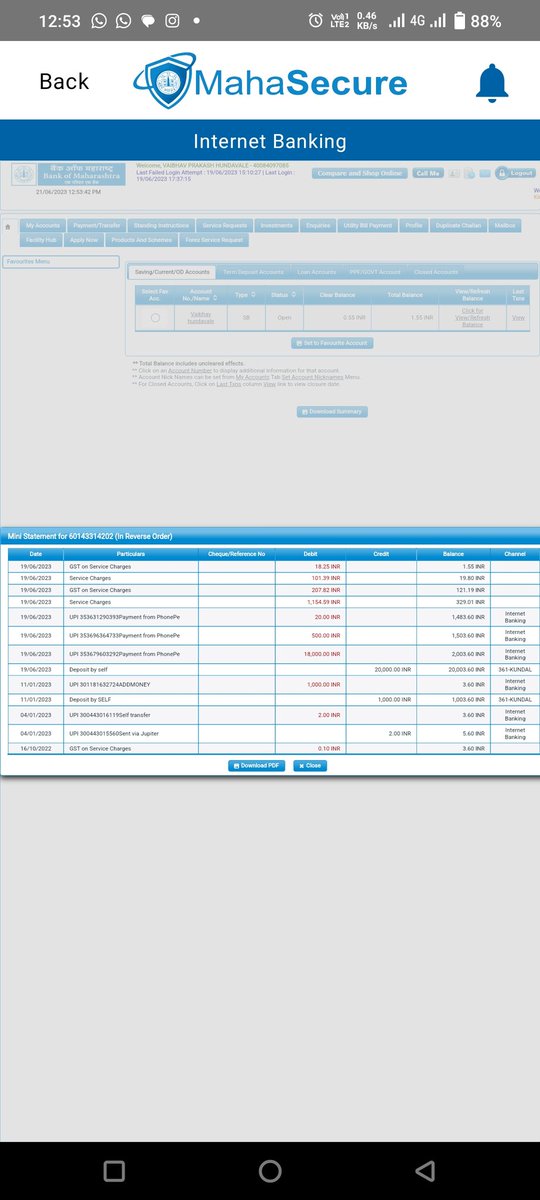Switch to Saving/Current/OD Accounts tab
This screenshot has height=1200, width=540.
click(x=172, y=272)
